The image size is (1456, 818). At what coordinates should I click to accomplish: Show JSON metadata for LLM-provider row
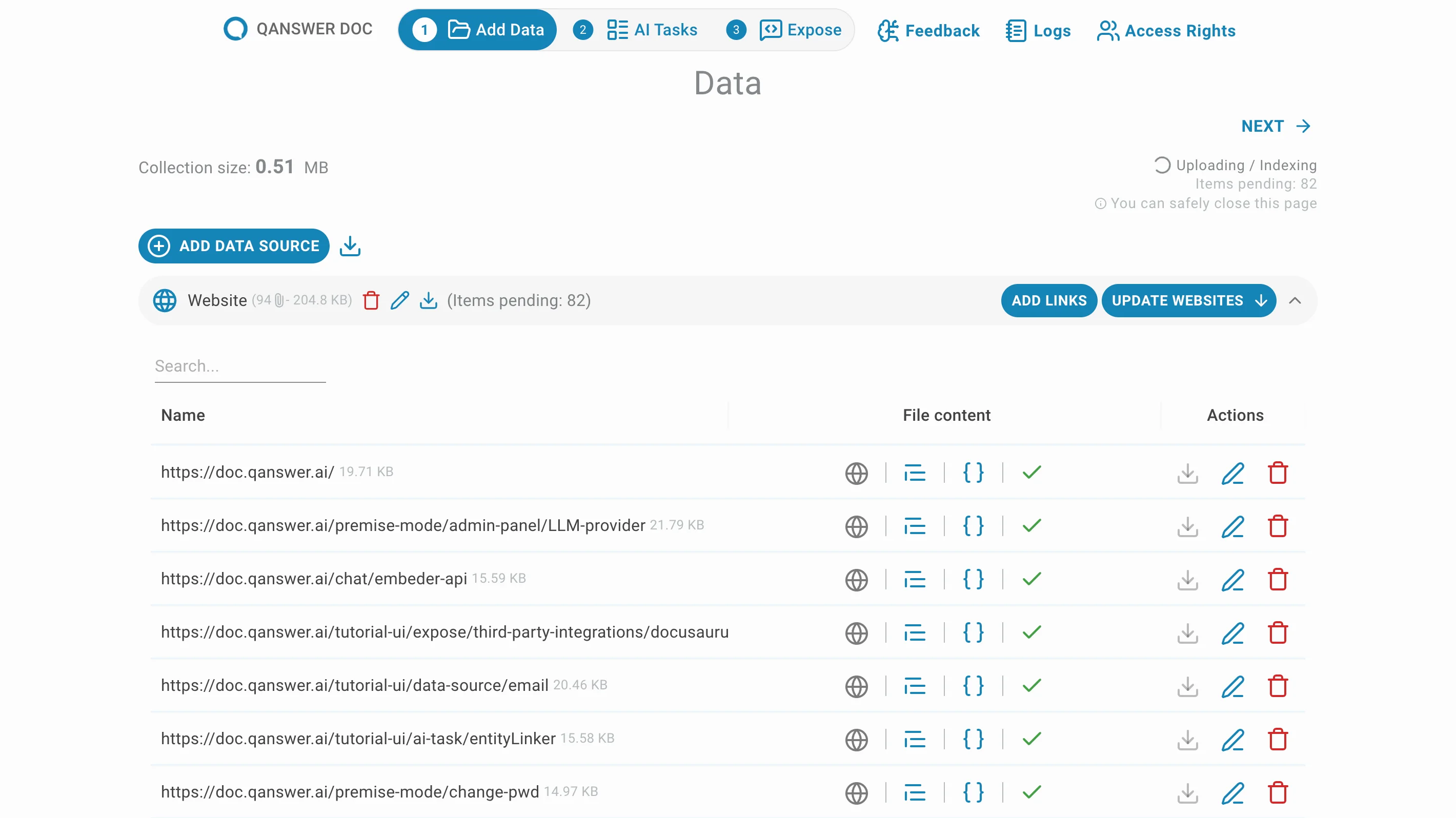[x=973, y=526]
